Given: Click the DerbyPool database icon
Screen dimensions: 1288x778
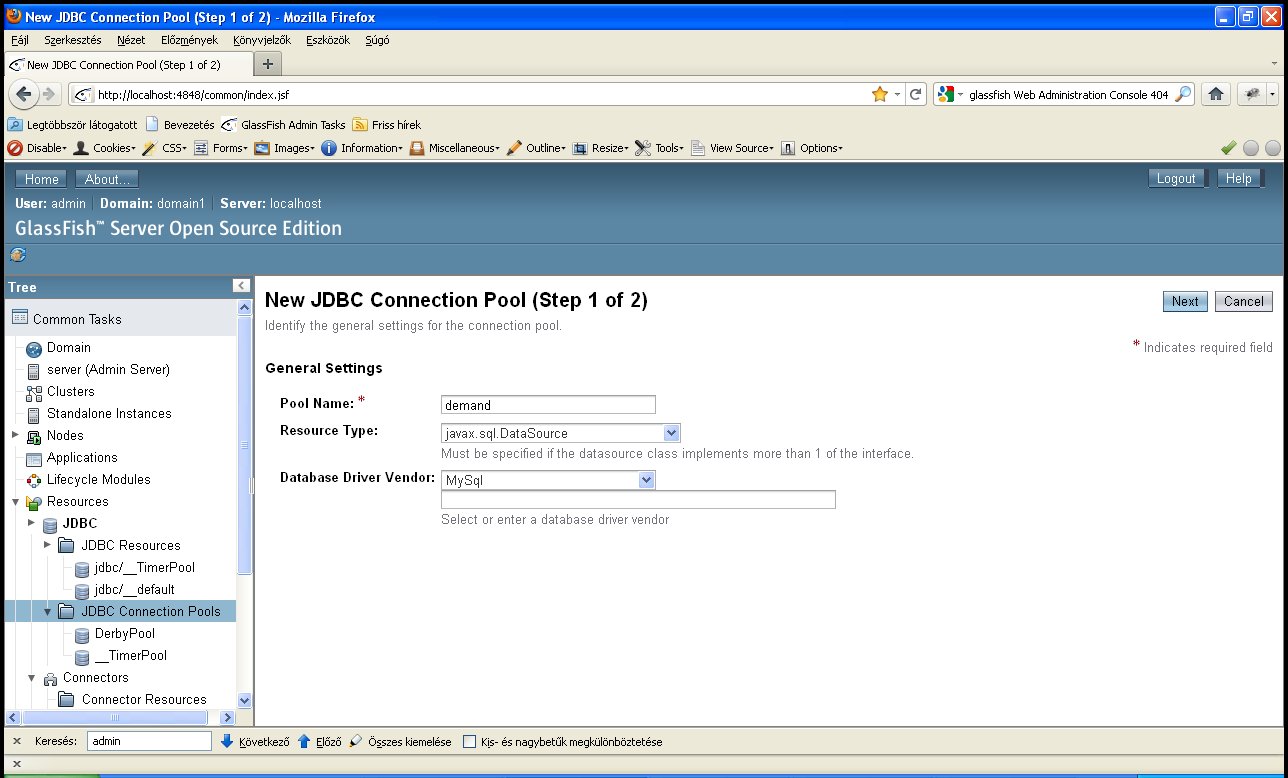Looking at the screenshot, I should coord(82,634).
